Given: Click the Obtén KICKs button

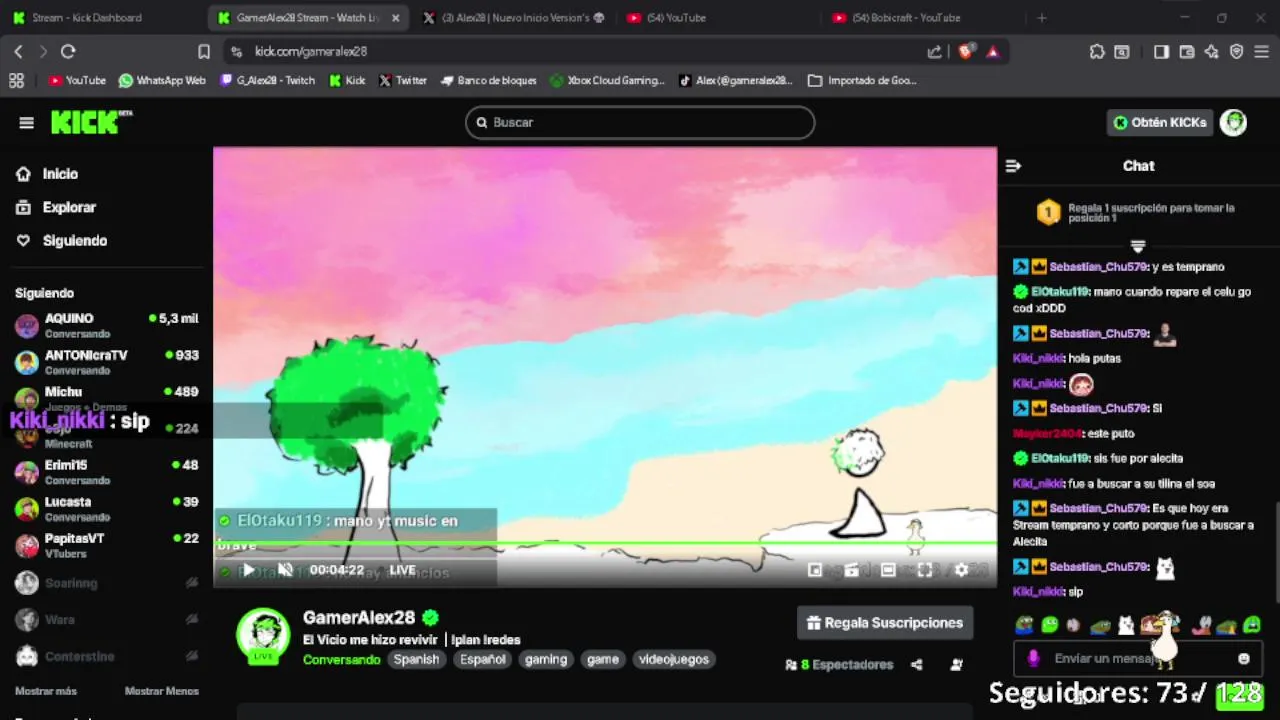Looking at the screenshot, I should [1160, 122].
